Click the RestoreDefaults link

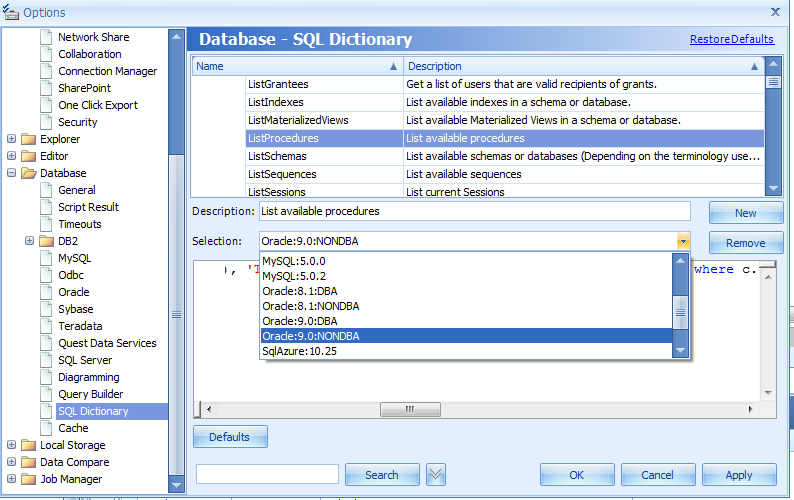732,39
